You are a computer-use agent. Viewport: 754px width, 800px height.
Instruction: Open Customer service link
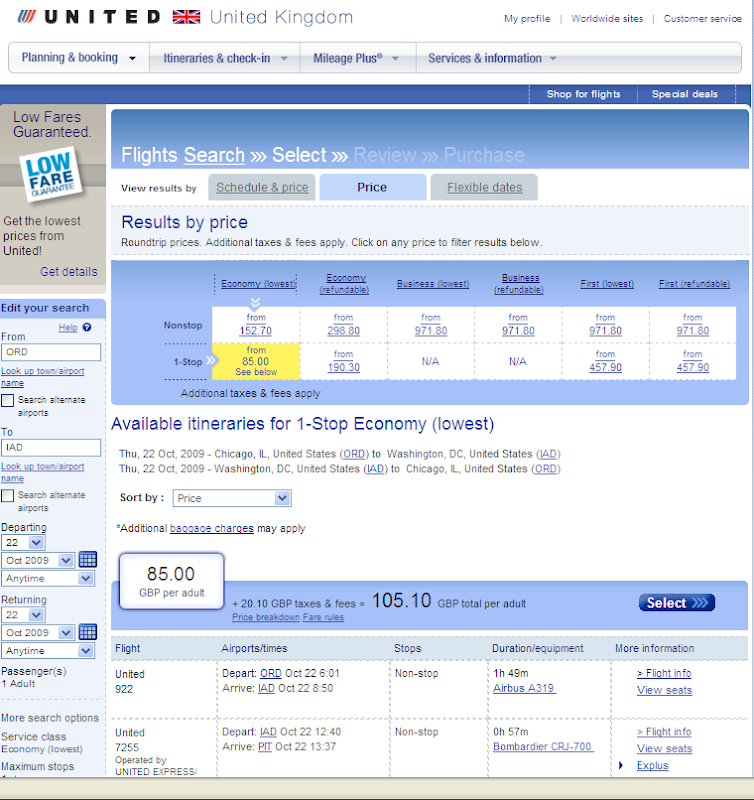tap(702, 18)
